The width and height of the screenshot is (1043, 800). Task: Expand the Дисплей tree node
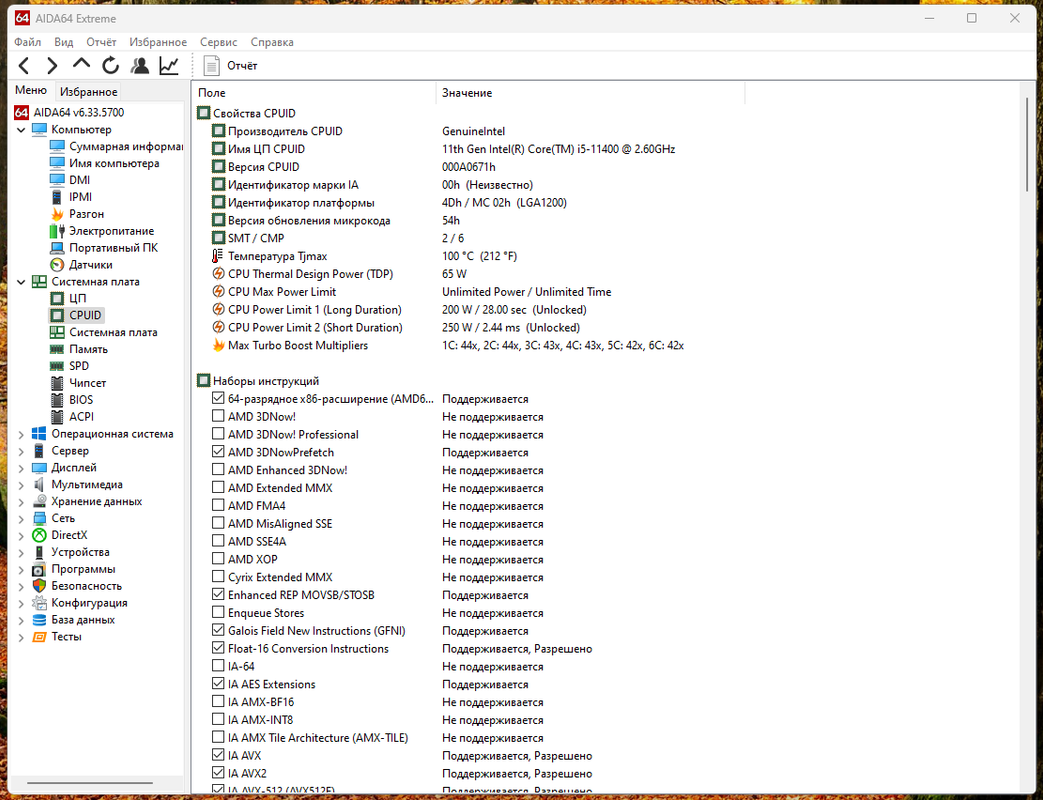pyautogui.click(x=21, y=468)
